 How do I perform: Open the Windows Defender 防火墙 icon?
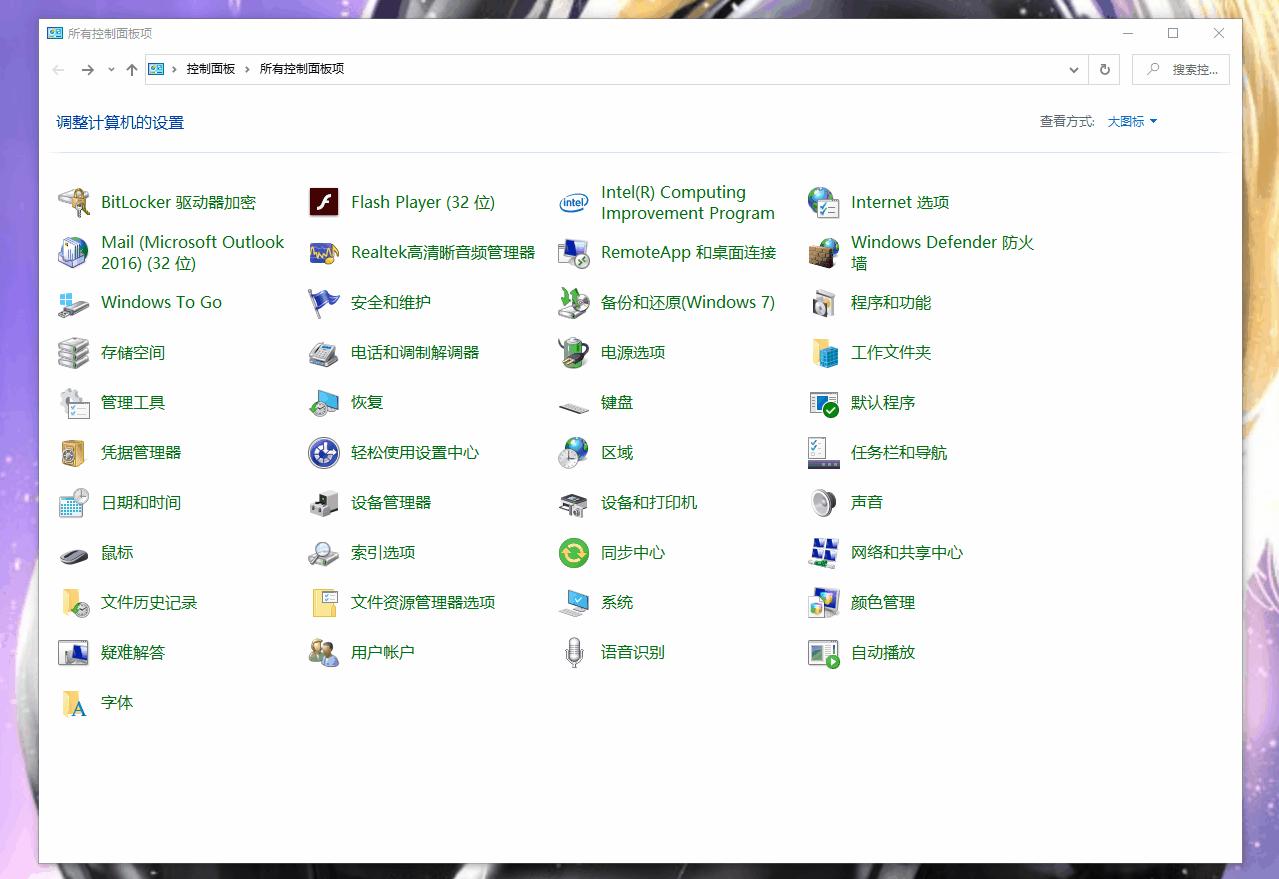[x=824, y=253]
